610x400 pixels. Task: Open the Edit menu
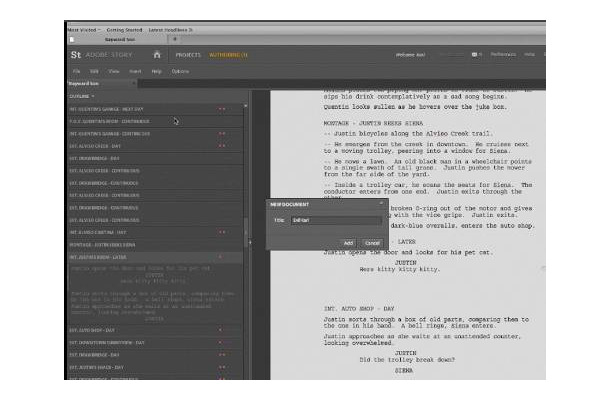click(x=94, y=72)
